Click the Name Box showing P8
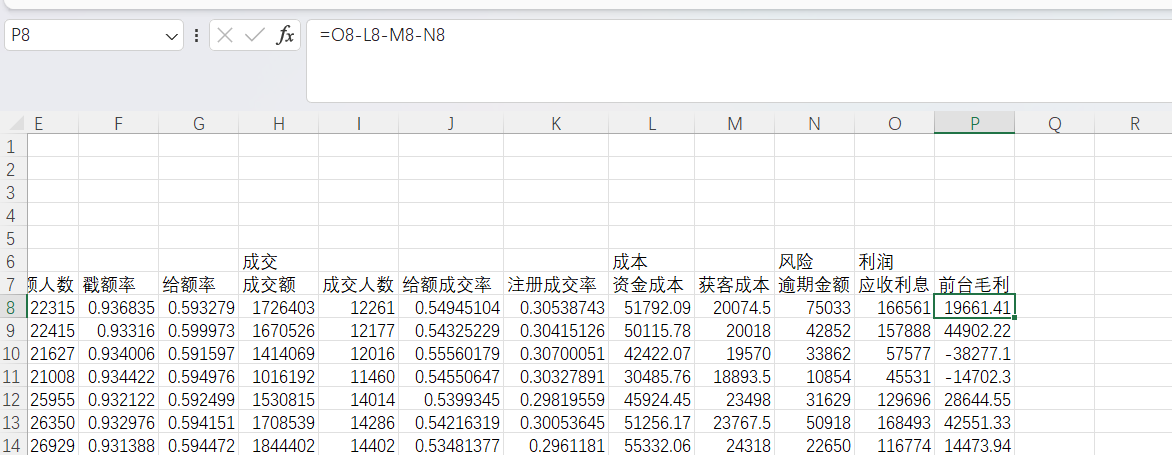1172x455 pixels. 85,36
